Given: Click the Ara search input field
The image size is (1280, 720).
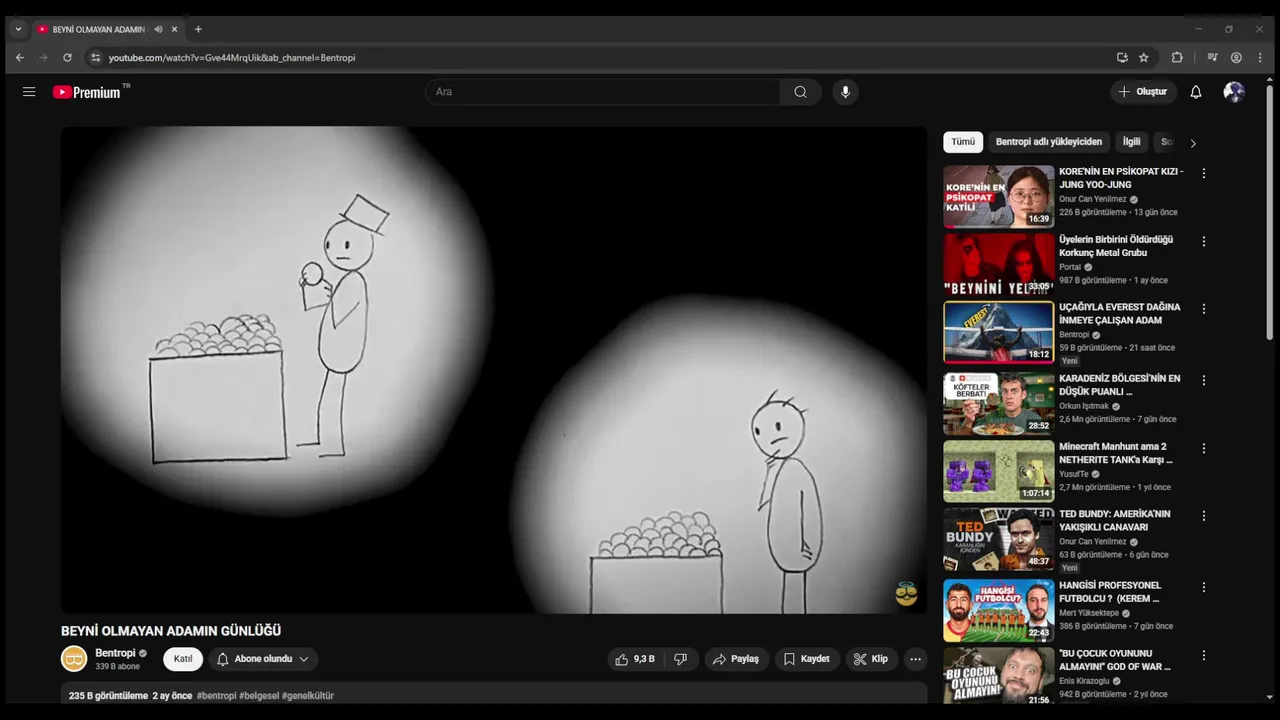Looking at the screenshot, I should 603,92.
